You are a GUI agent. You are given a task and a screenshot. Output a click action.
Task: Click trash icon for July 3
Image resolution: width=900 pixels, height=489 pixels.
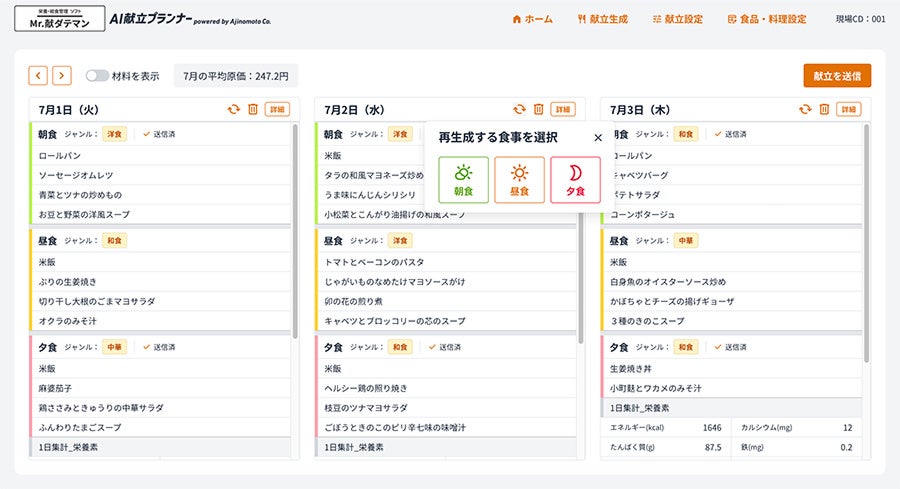click(825, 109)
